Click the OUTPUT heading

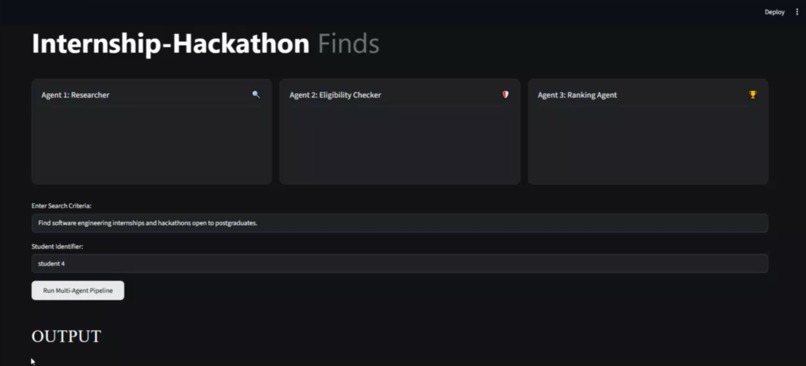66,337
